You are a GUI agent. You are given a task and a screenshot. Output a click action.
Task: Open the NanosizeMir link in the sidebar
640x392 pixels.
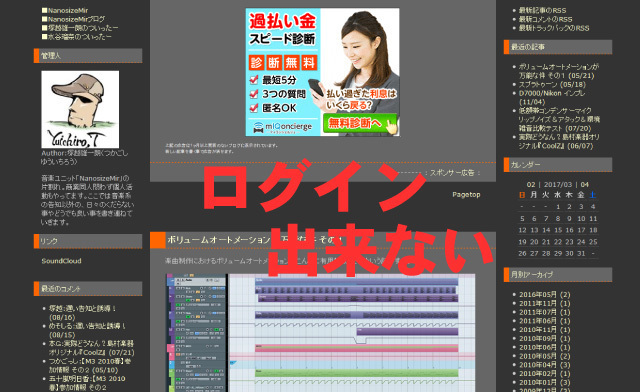click(65, 10)
